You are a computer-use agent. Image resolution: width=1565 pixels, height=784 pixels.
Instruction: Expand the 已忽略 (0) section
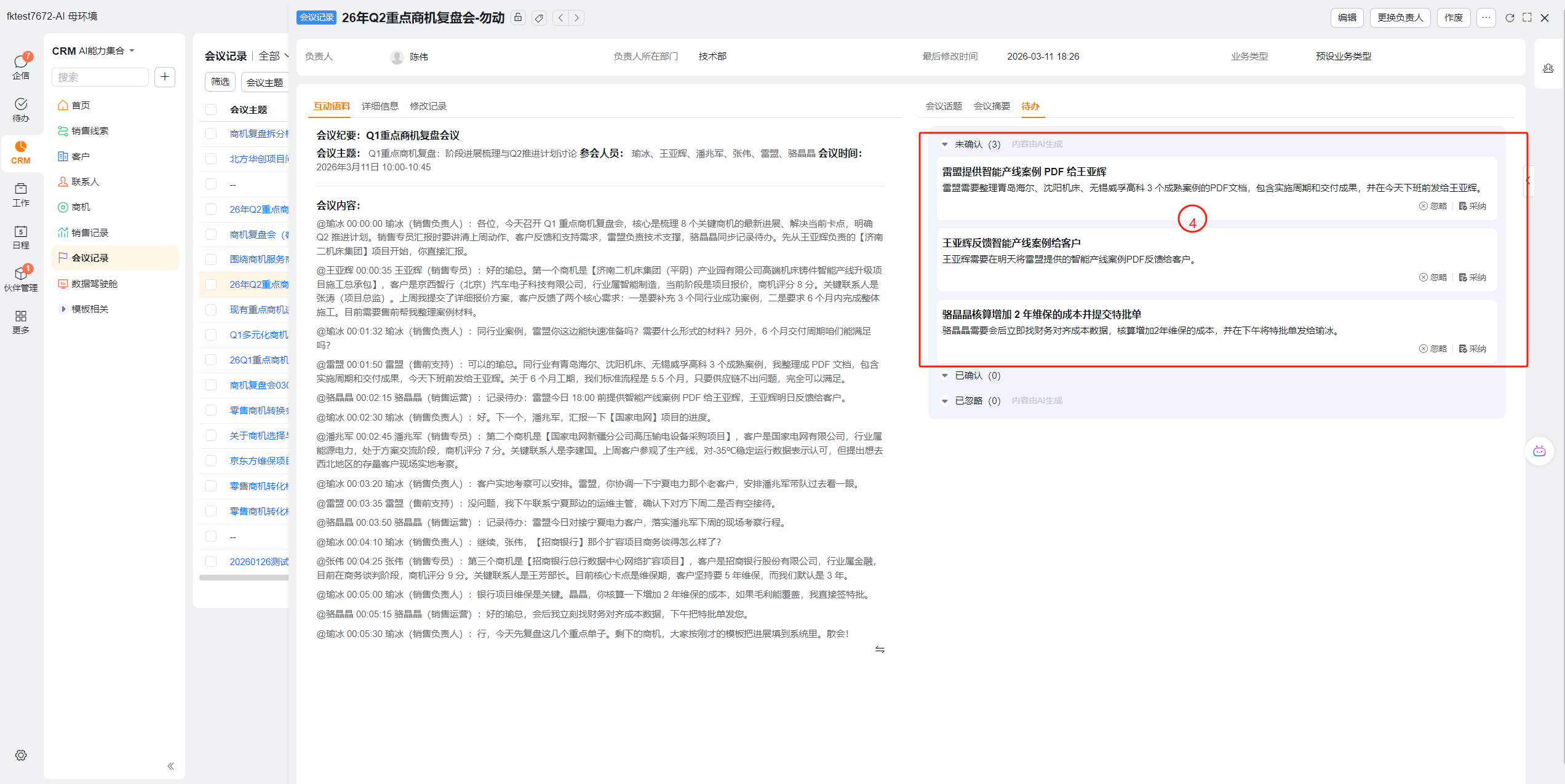click(x=945, y=401)
